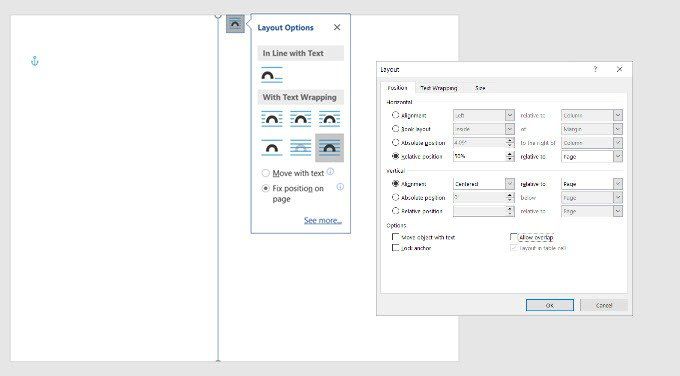Switch to the Size tab
Screen dimensions: 680x376
click(x=480, y=88)
